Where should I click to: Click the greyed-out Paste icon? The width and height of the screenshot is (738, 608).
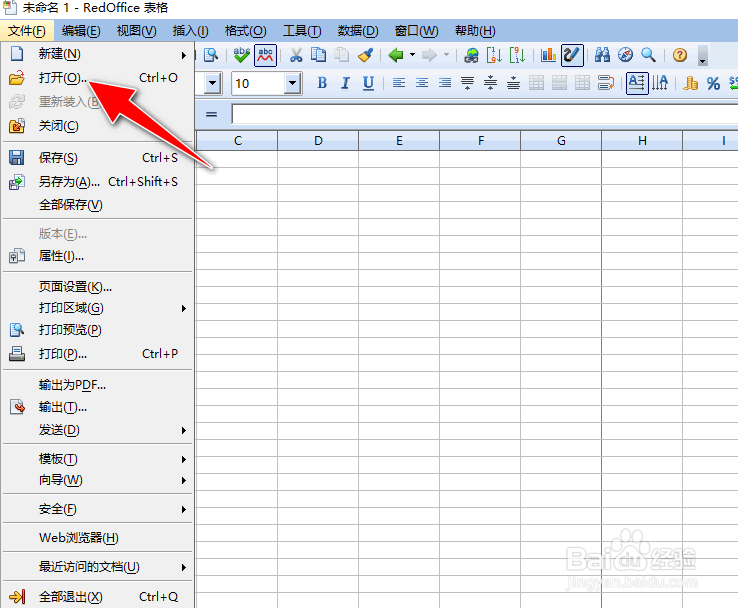point(342,56)
